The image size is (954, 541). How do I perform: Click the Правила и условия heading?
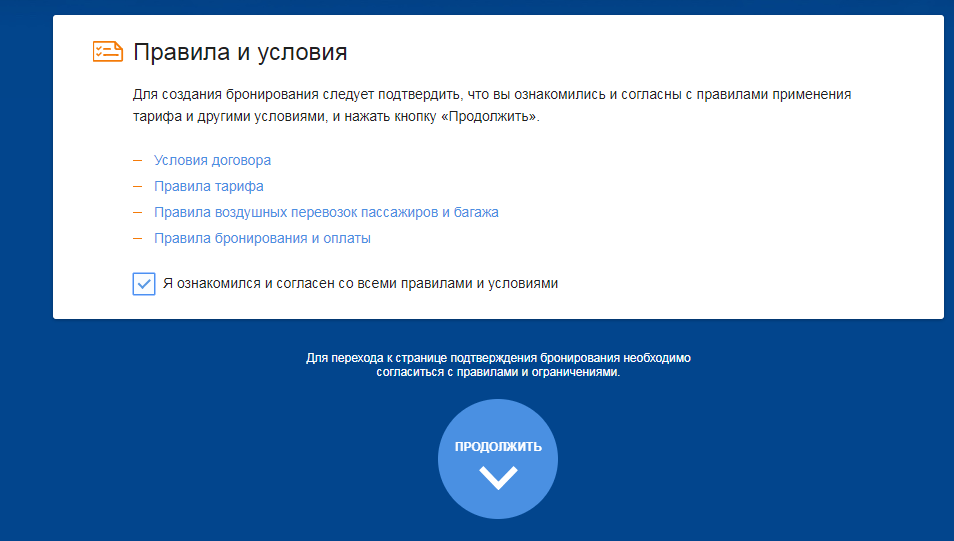tap(240, 52)
